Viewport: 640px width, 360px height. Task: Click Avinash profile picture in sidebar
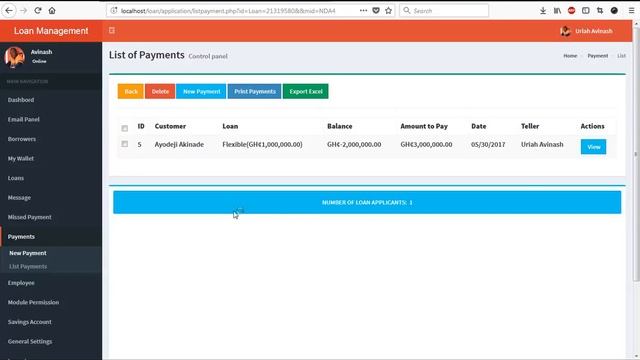[14, 56]
